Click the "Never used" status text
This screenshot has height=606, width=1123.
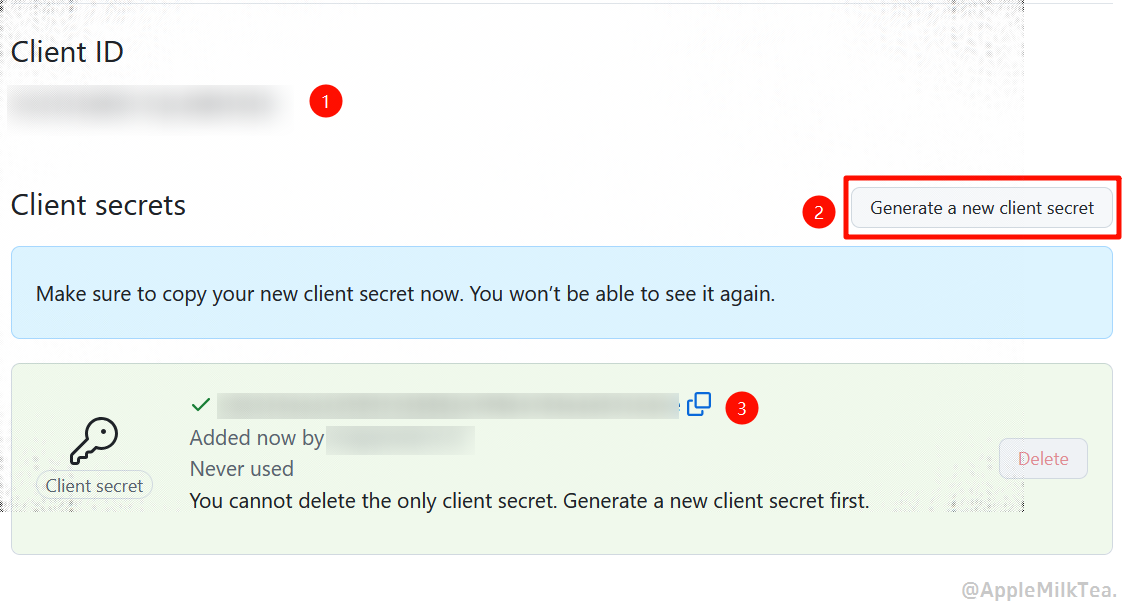242,469
